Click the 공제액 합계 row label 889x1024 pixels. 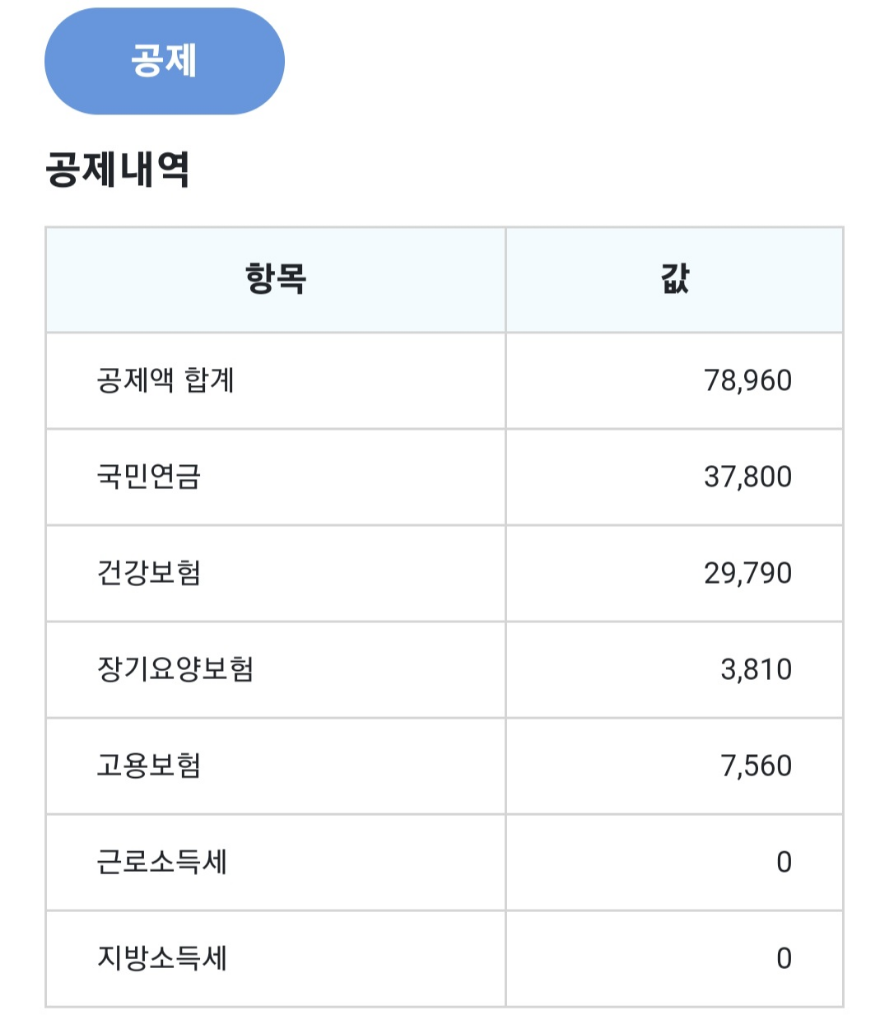(x=165, y=381)
